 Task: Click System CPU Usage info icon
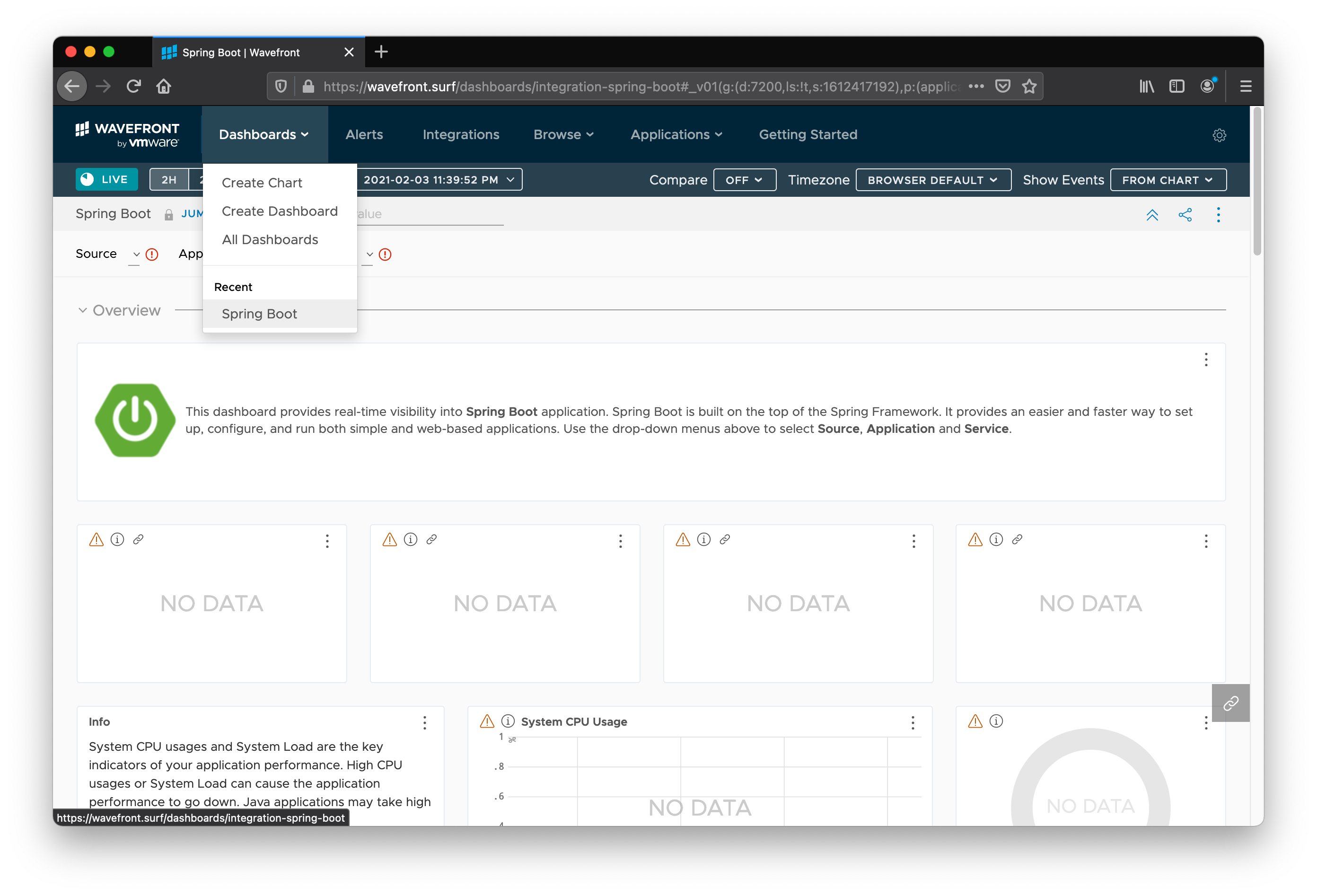tap(508, 721)
